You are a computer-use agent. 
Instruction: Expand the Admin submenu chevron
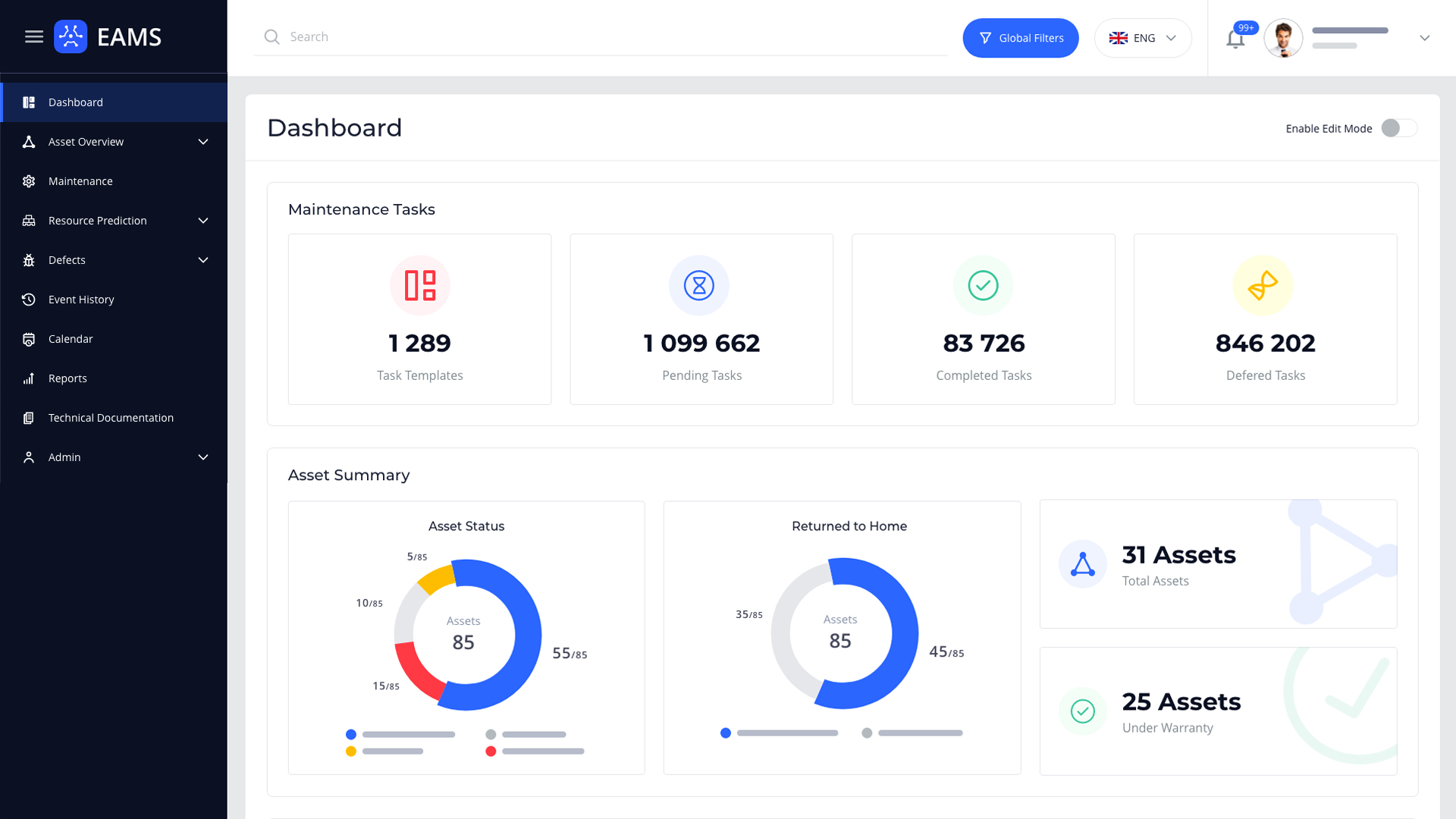click(x=203, y=457)
